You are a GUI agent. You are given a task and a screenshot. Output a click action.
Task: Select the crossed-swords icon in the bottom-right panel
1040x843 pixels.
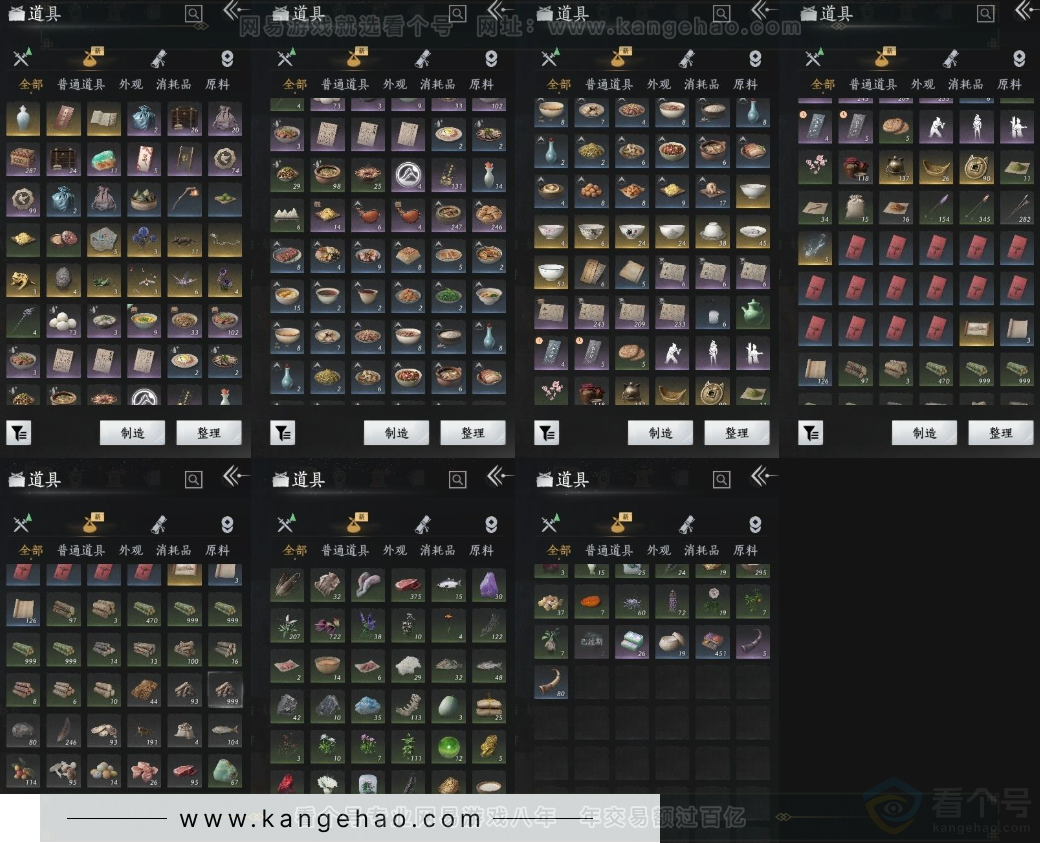[x=550, y=524]
